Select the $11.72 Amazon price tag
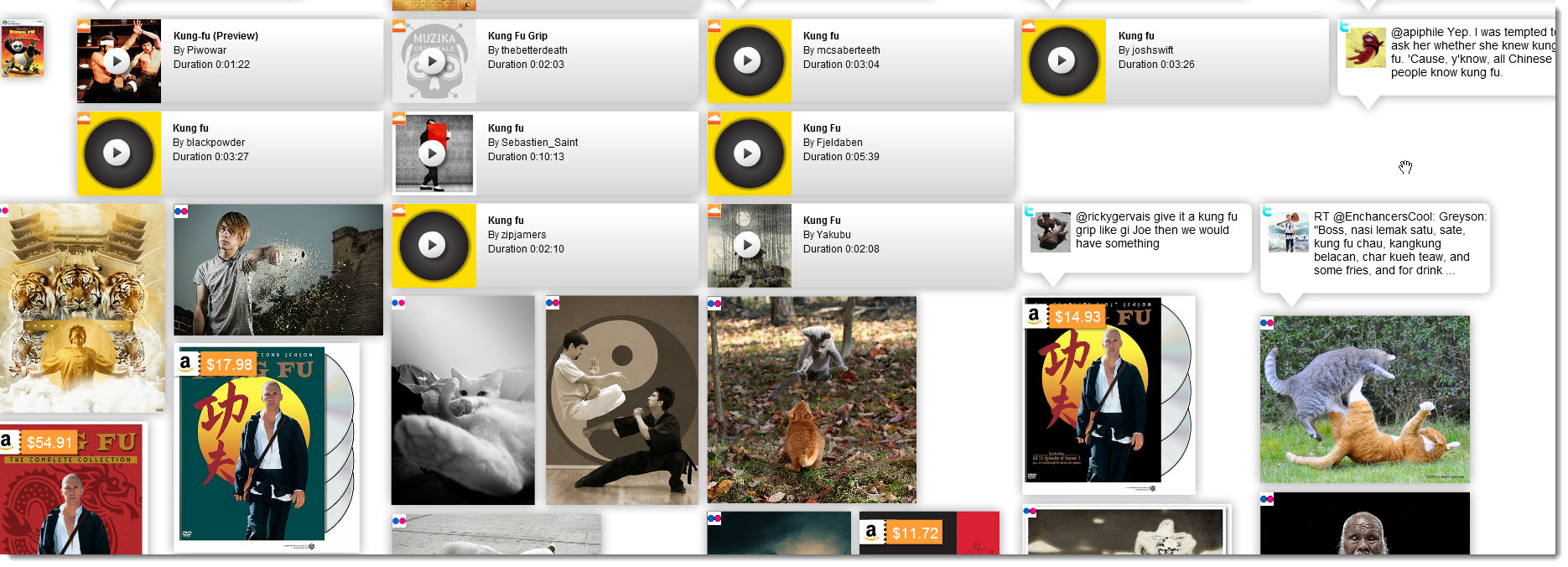The width and height of the screenshot is (1568, 567). pyautogui.click(x=914, y=533)
